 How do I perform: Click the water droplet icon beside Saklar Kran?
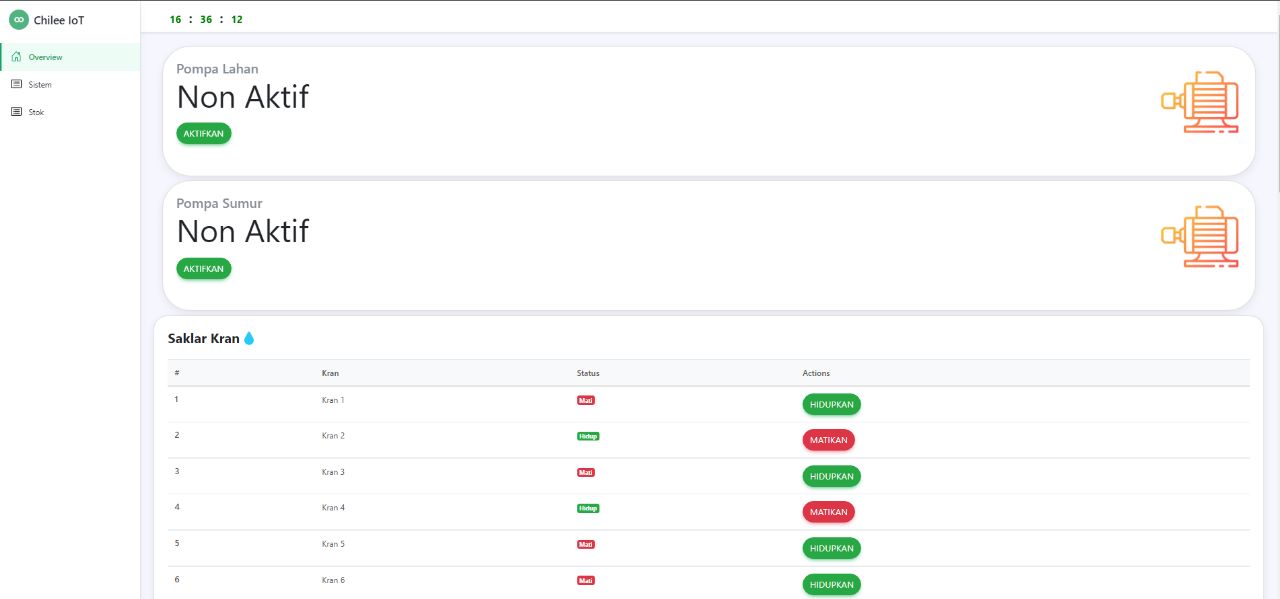point(249,338)
